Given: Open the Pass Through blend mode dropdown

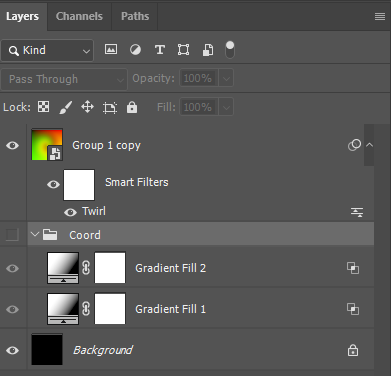Looking at the screenshot, I should [64, 79].
